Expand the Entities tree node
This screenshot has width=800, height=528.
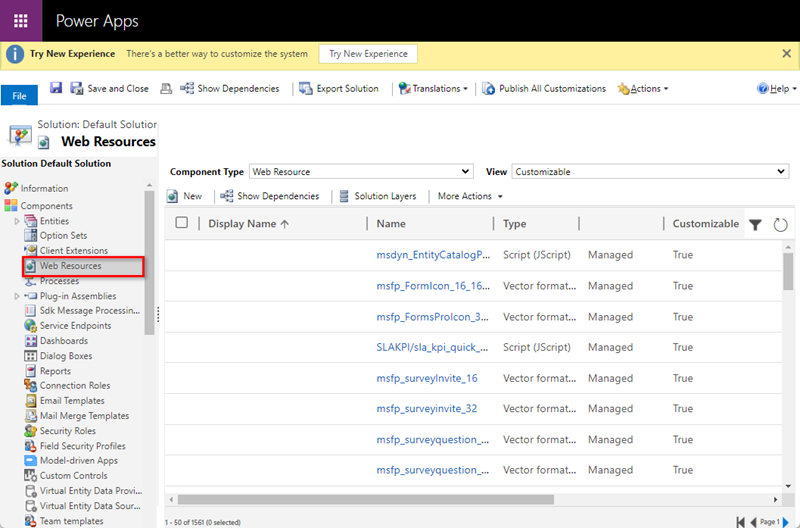click(x=16, y=221)
